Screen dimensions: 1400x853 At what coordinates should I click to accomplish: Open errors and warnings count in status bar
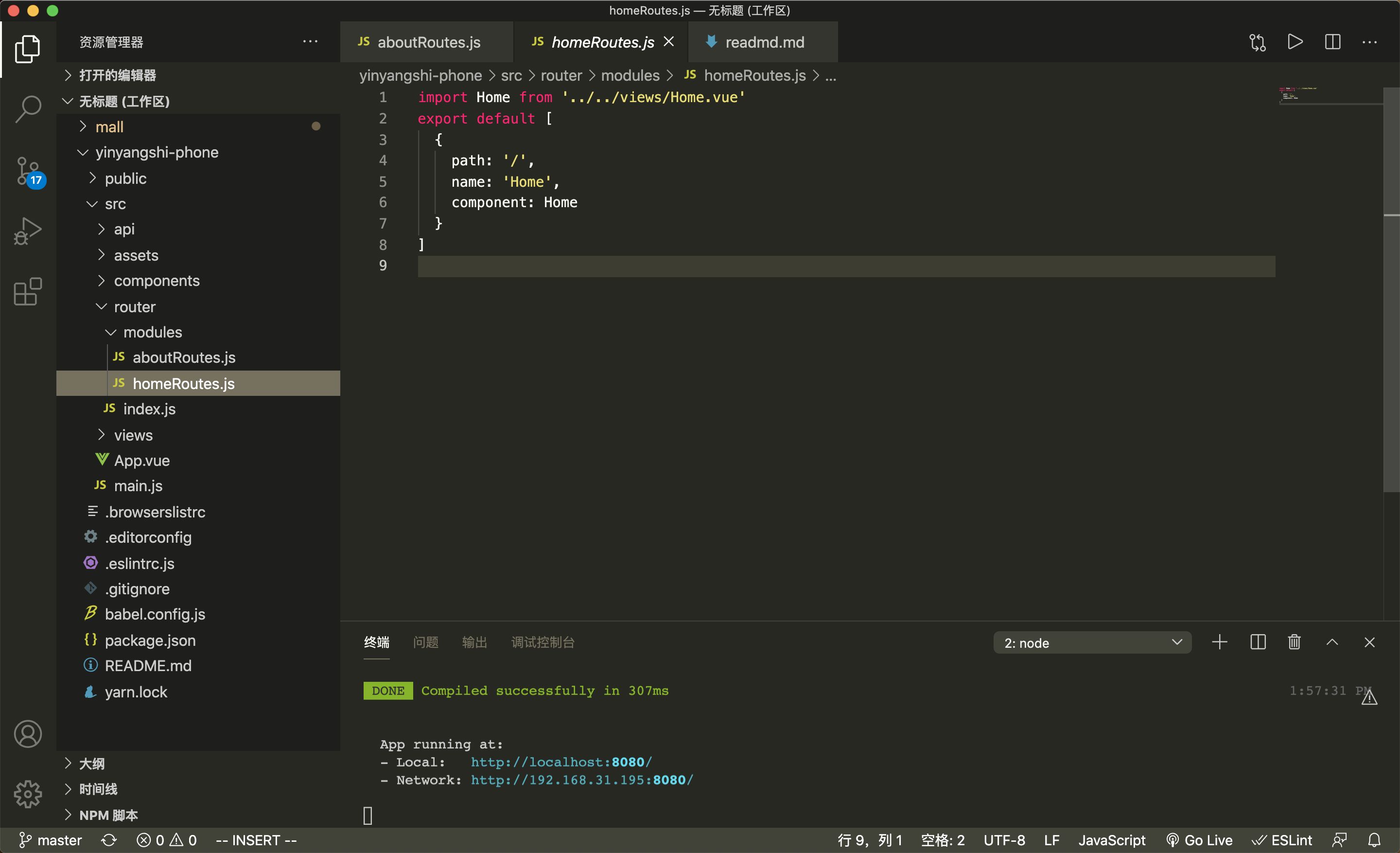[x=166, y=840]
